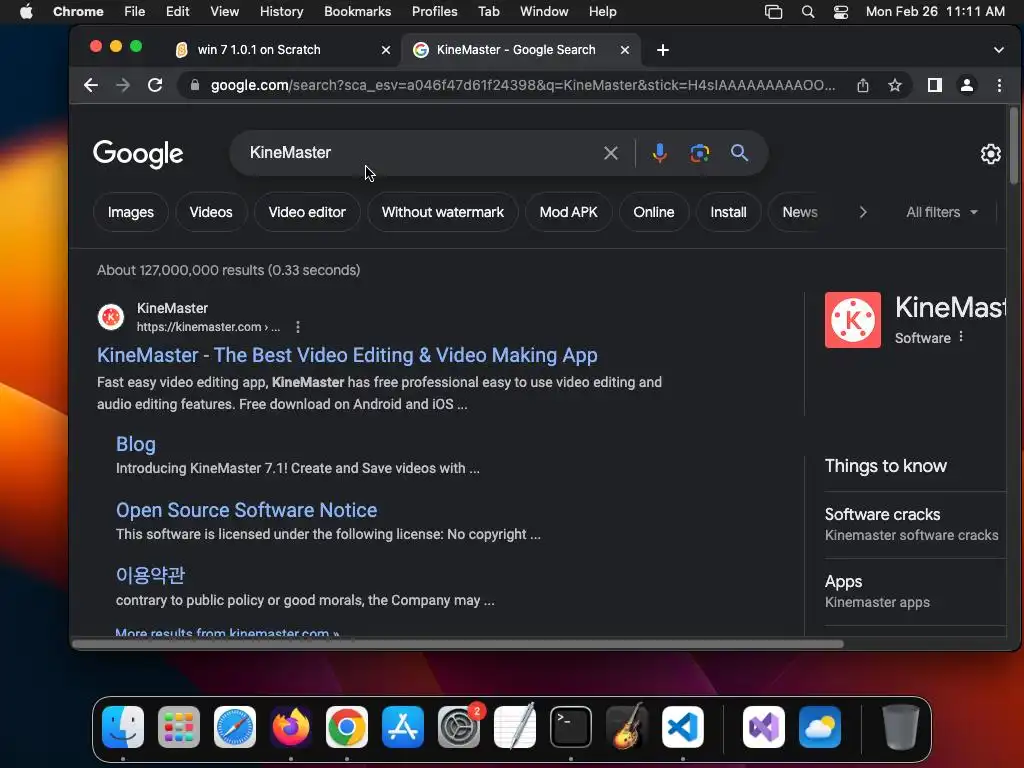The height and width of the screenshot is (768, 1024).
Task: Close the win 7 1.0.1 on Scratch tab
Action: [386, 50]
